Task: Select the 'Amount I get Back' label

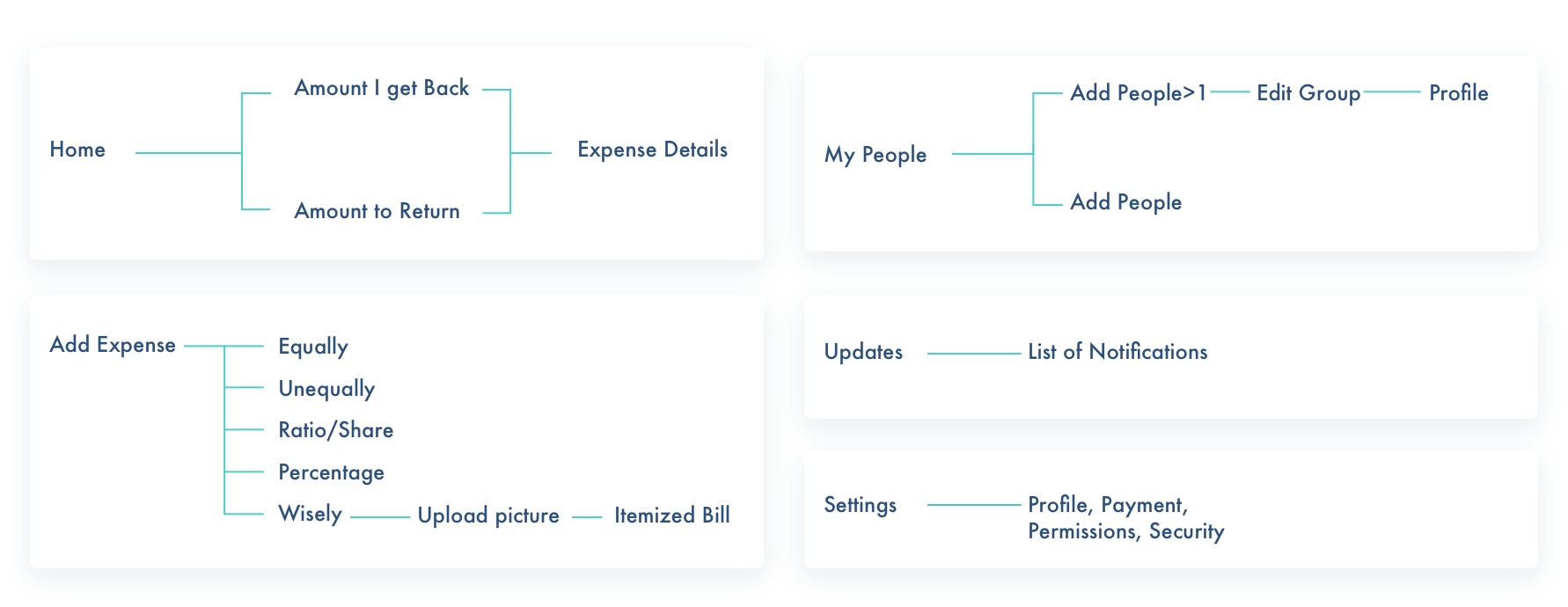Action: tap(381, 89)
